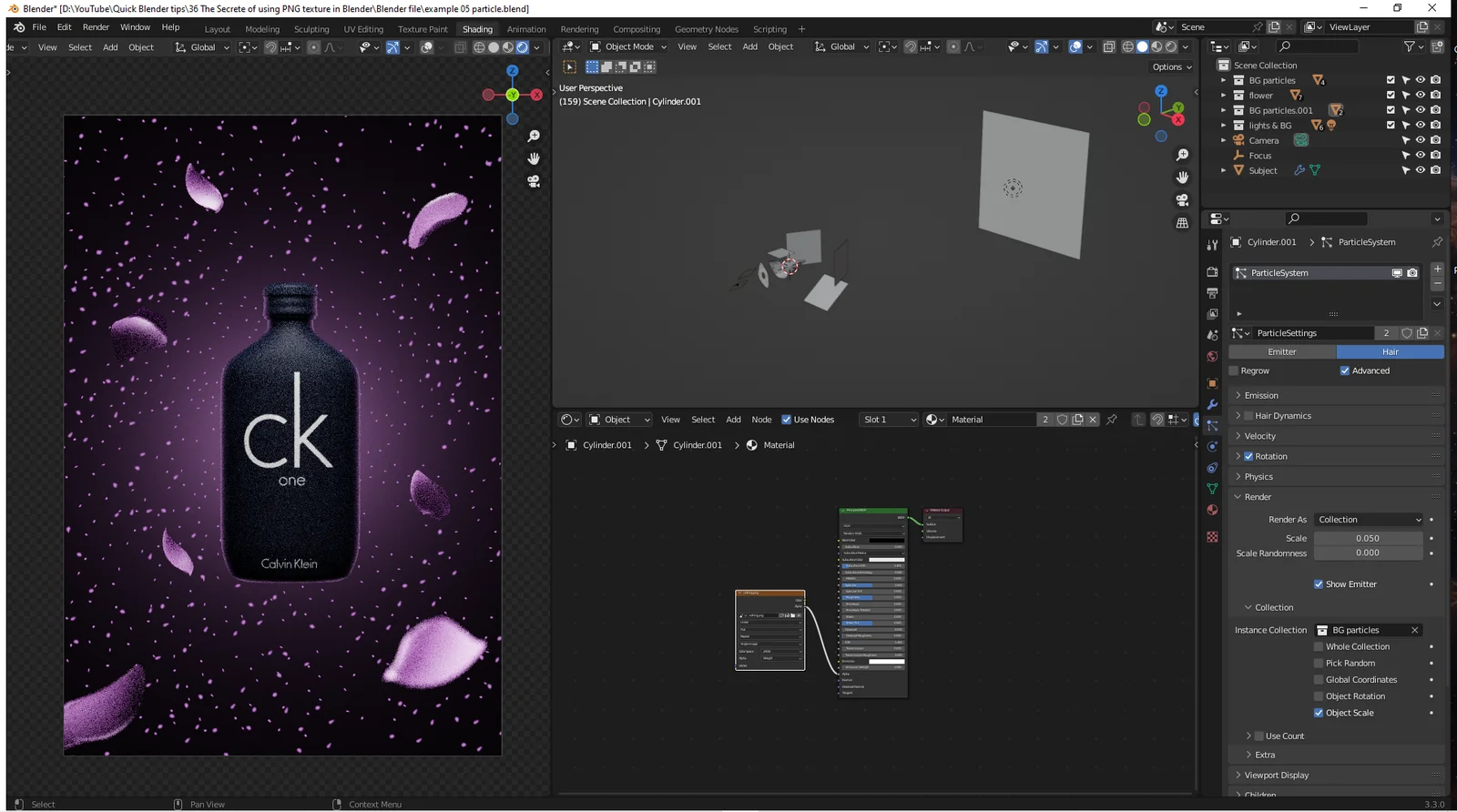Open the Render As dropdown

(1369, 520)
